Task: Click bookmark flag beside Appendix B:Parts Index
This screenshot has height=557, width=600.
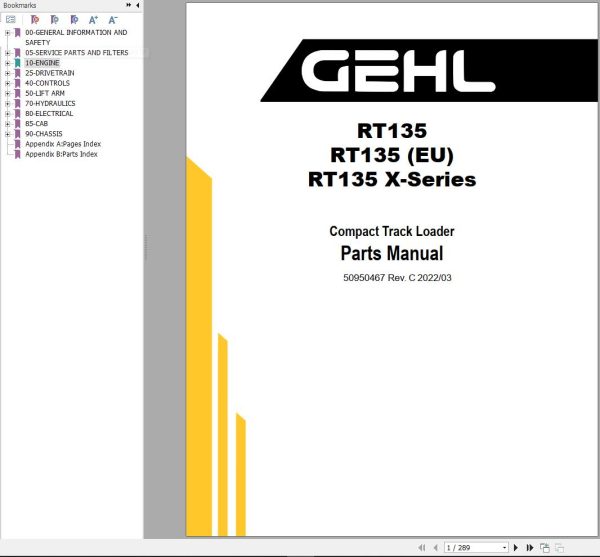Action: [x=17, y=154]
